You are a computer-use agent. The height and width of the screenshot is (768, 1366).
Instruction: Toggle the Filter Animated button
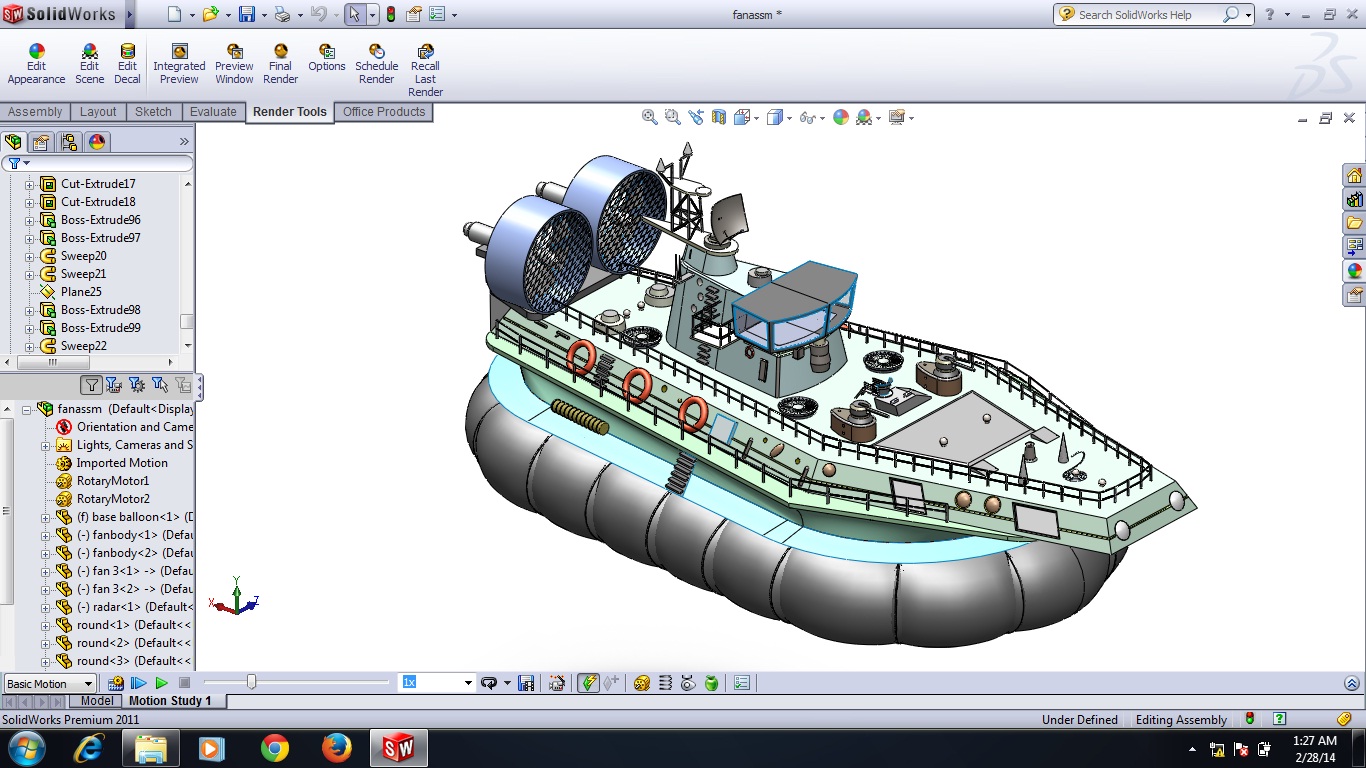[x=113, y=385]
